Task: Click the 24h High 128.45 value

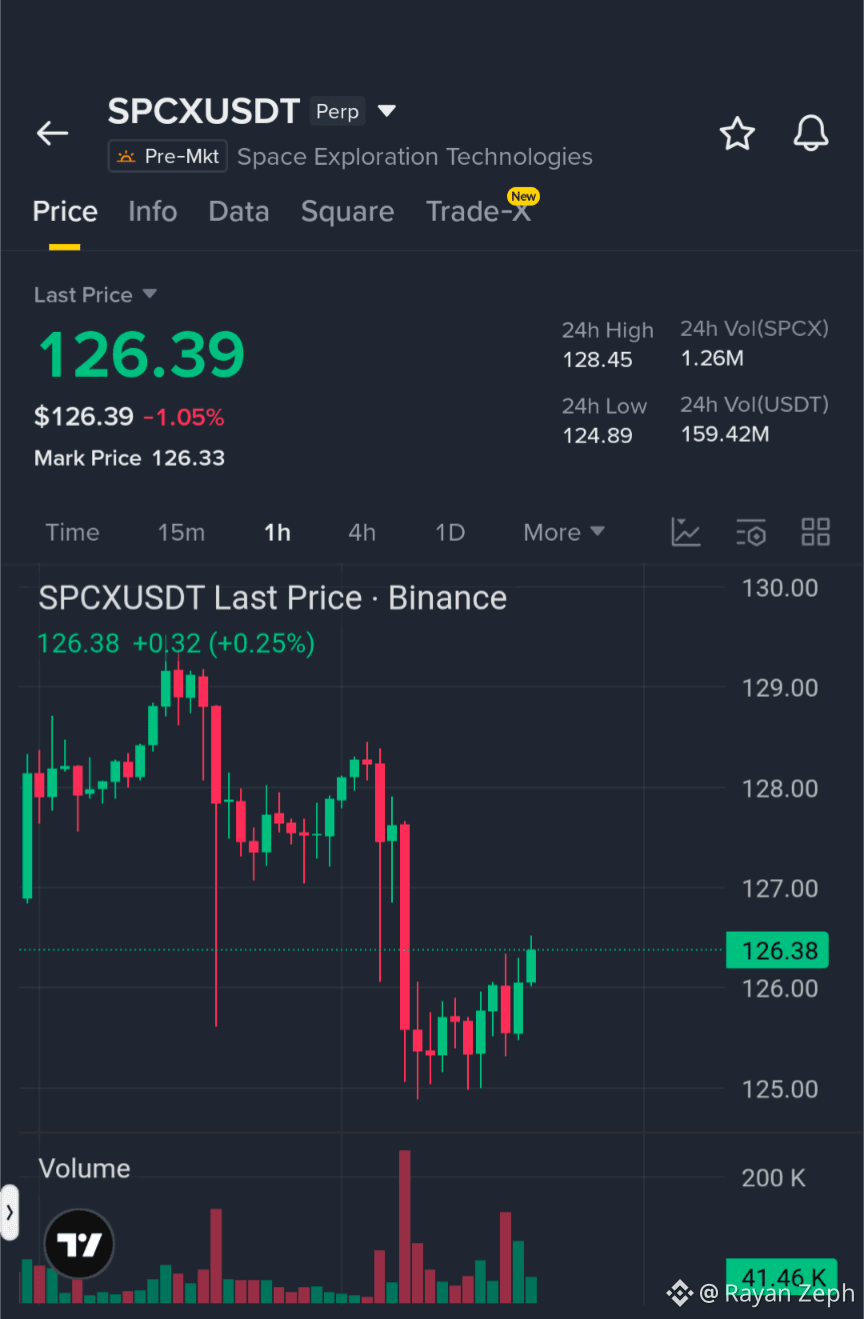Action: point(597,360)
